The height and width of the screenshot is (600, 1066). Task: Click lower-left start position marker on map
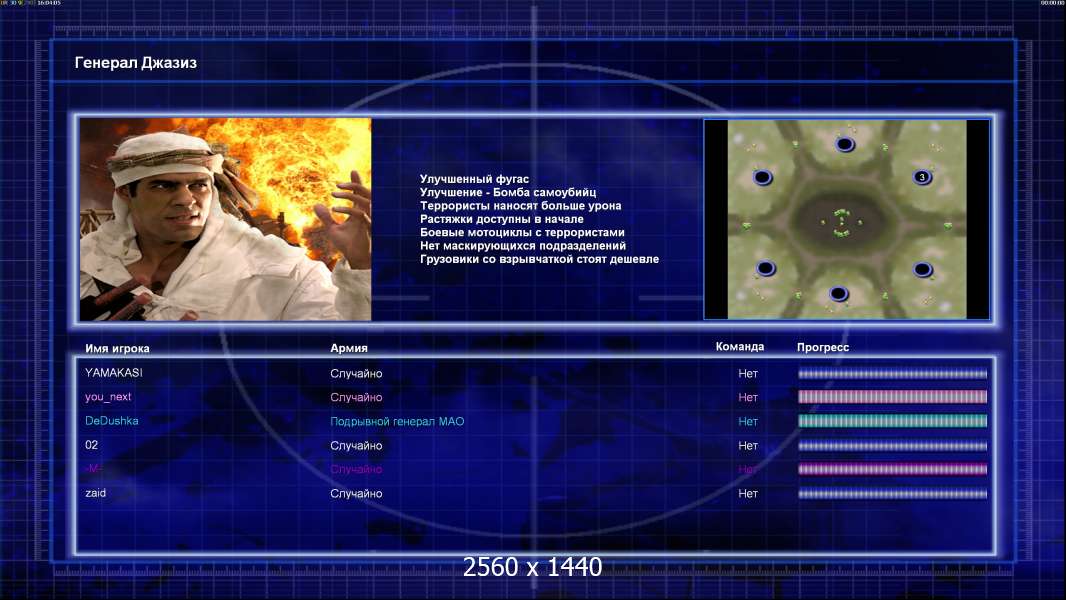click(766, 268)
